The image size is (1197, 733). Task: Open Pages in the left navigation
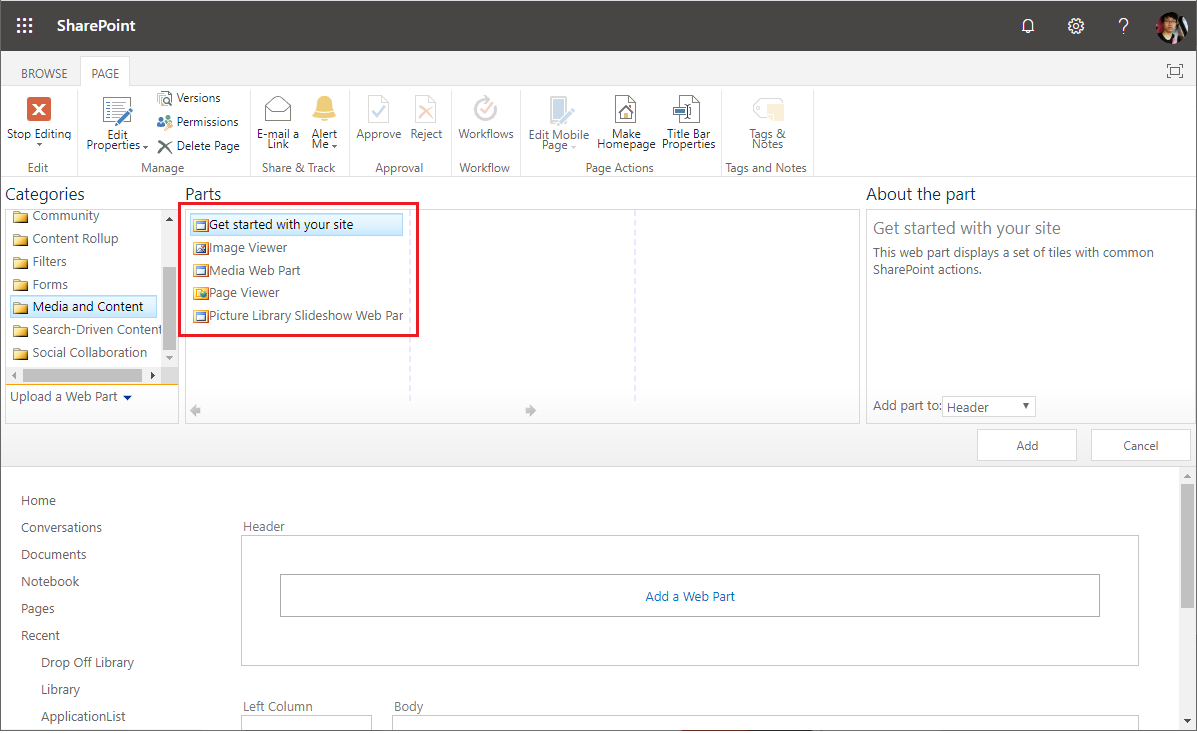pos(37,609)
